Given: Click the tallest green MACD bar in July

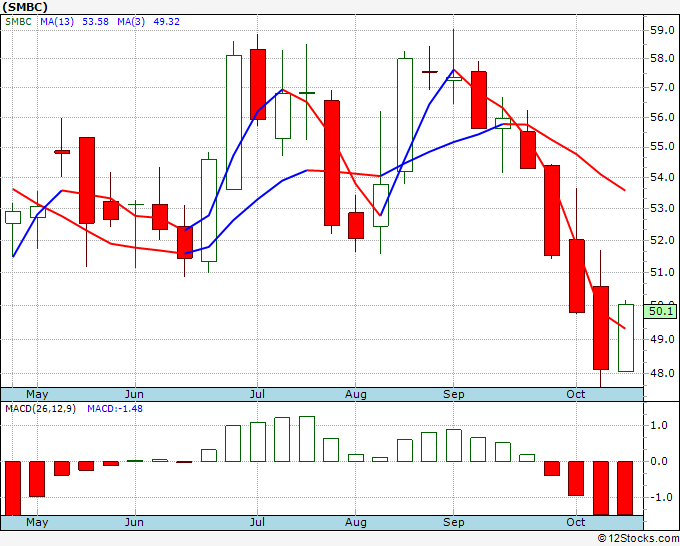Looking at the screenshot, I should (x=307, y=439).
